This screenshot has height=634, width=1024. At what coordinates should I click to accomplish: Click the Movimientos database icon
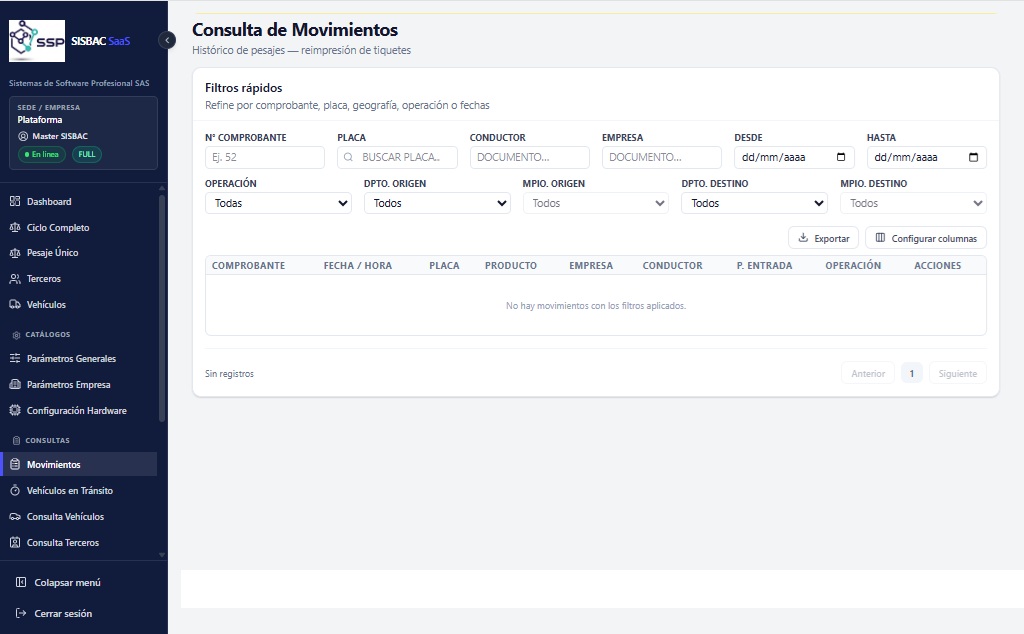click(15, 464)
